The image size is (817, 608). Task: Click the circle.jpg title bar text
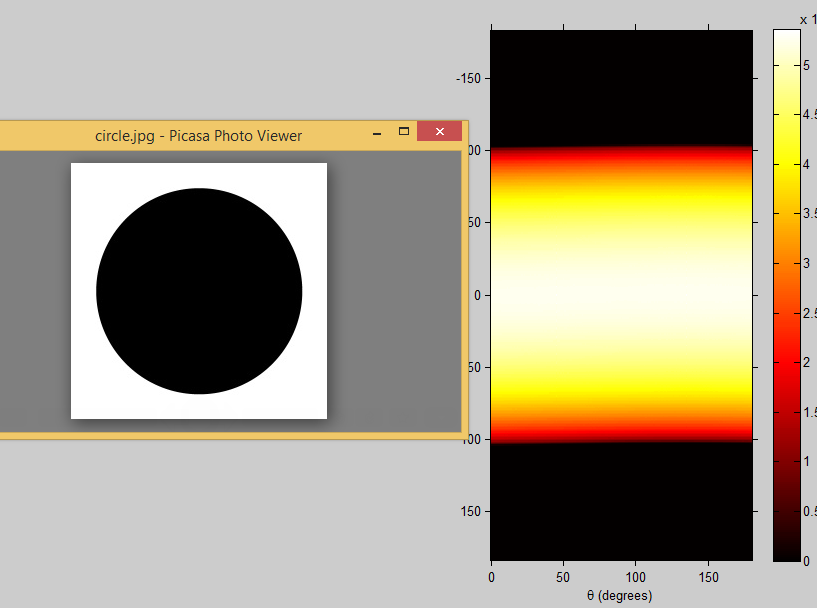(198, 135)
